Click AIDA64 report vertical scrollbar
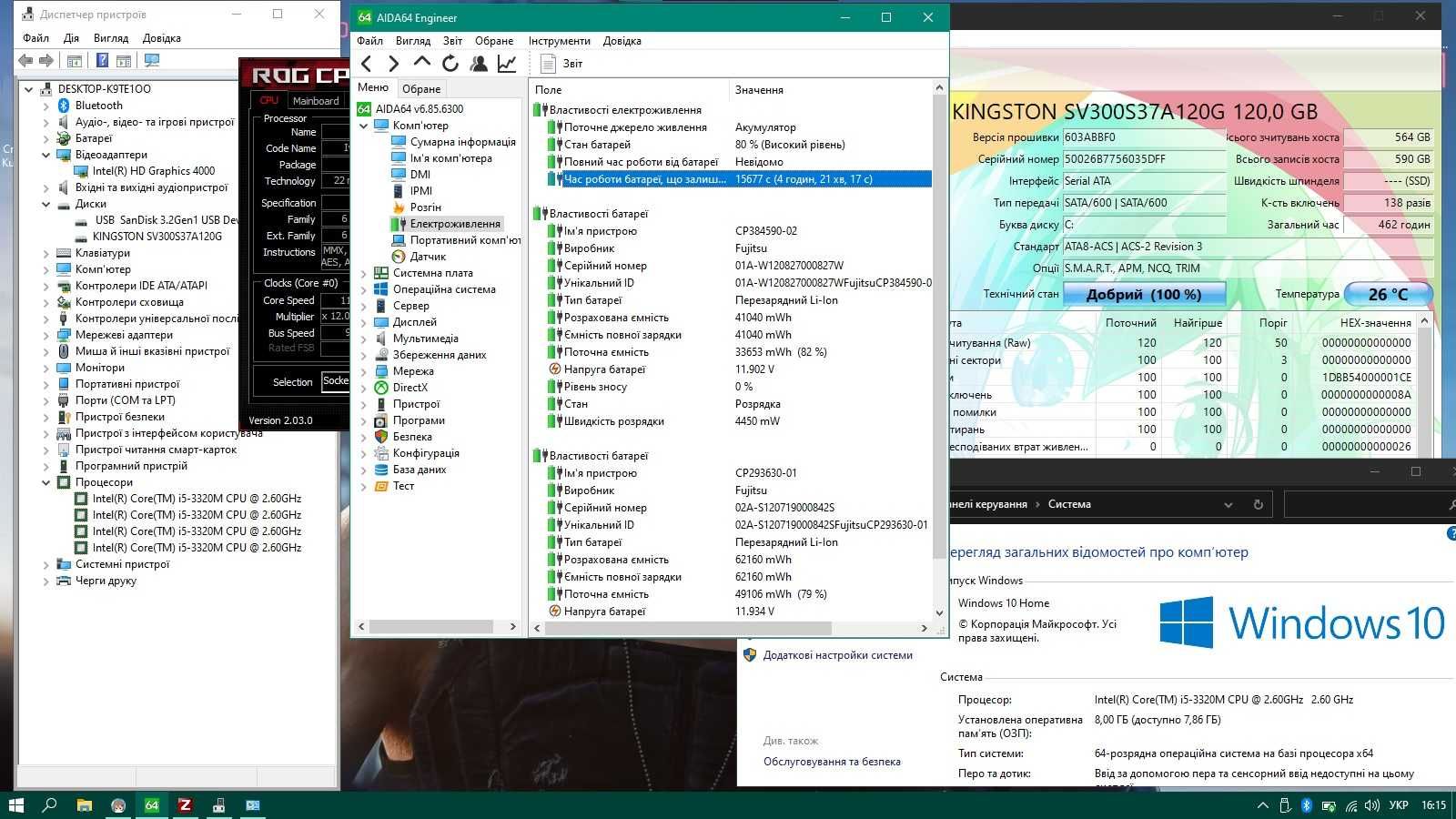1456x819 pixels. 939,328
